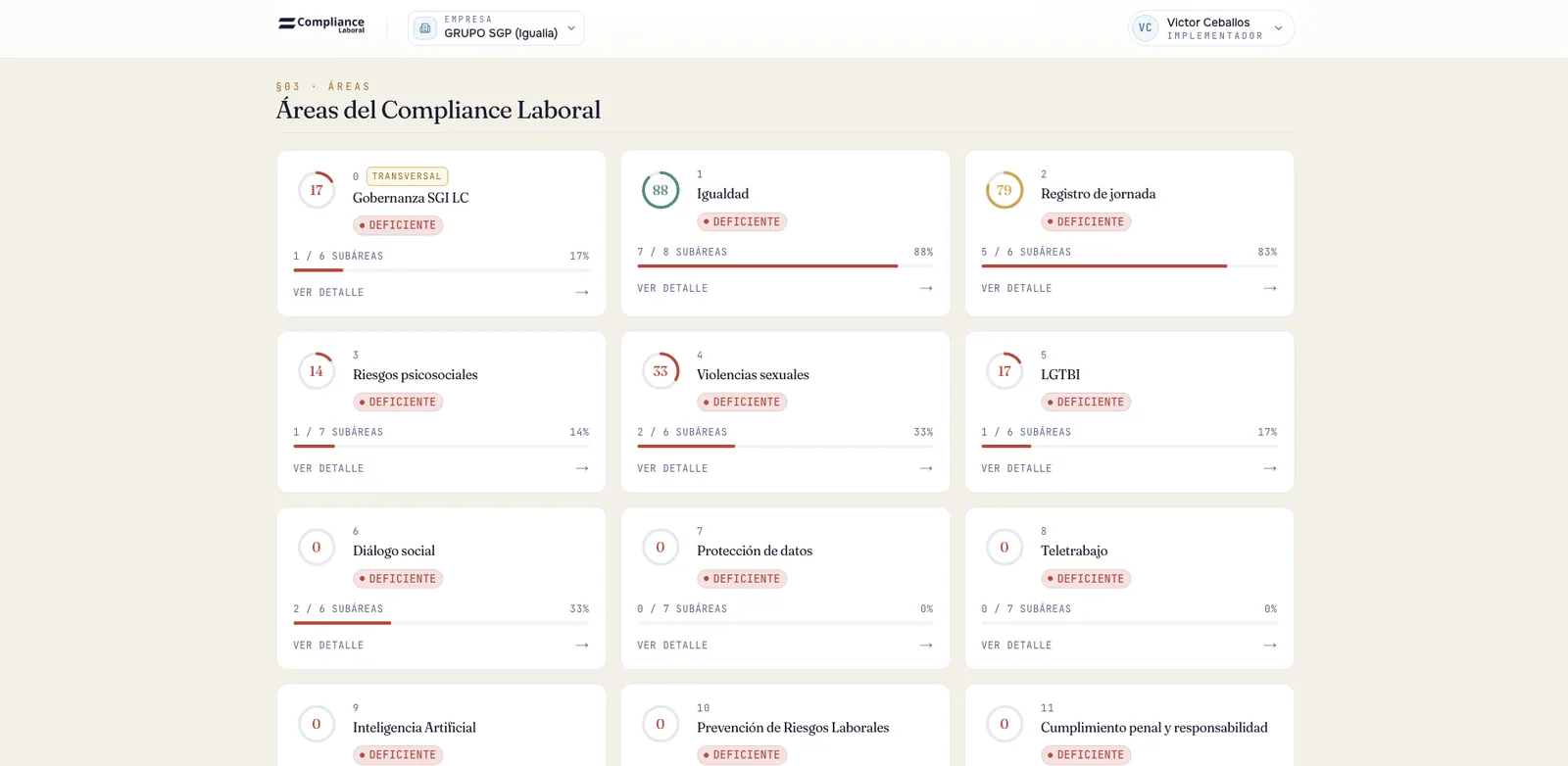
Task: Click the arrow icon on LGTBI card
Action: pos(1270,469)
